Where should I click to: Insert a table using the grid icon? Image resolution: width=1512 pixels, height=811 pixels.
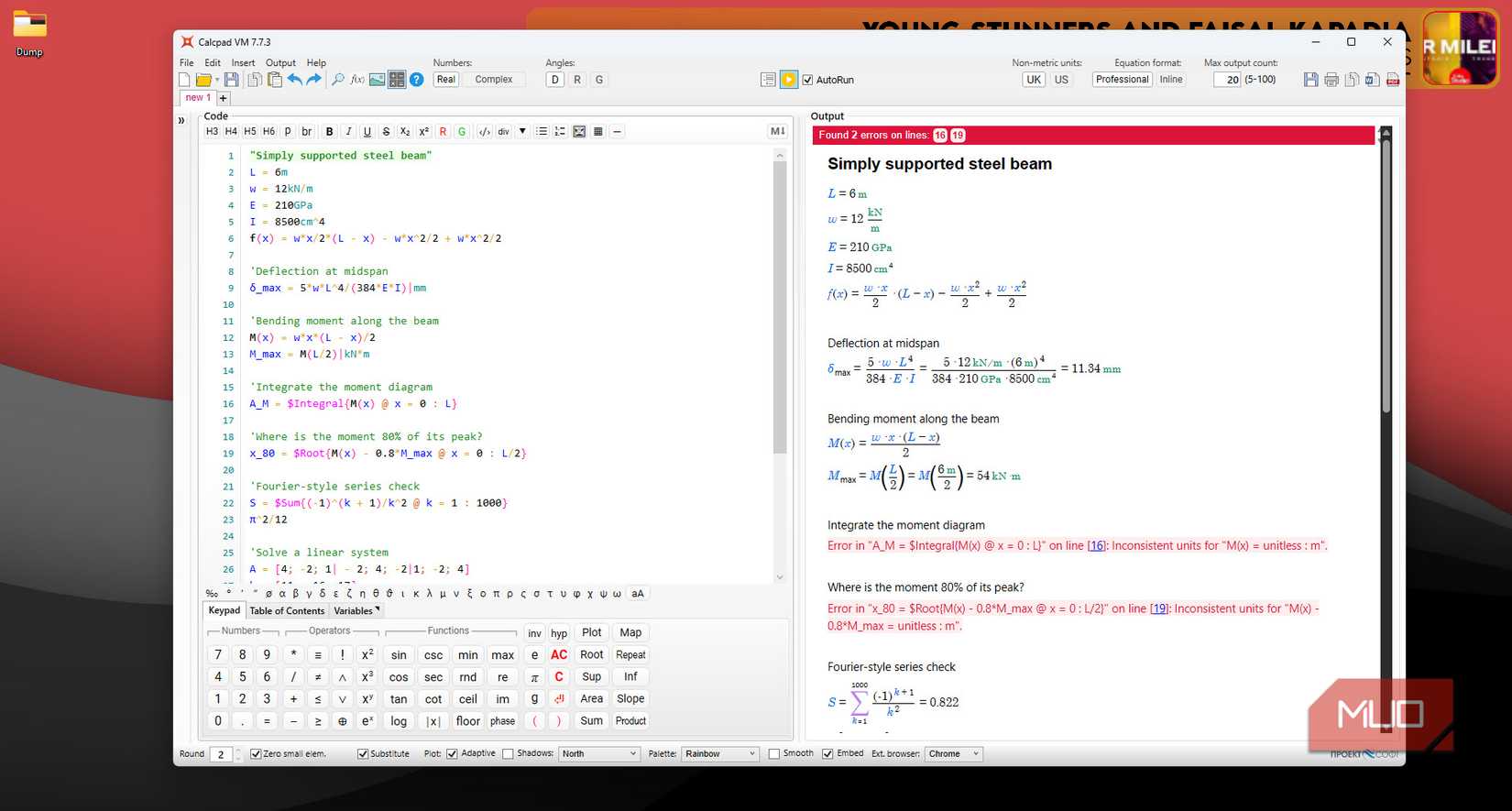click(x=598, y=132)
